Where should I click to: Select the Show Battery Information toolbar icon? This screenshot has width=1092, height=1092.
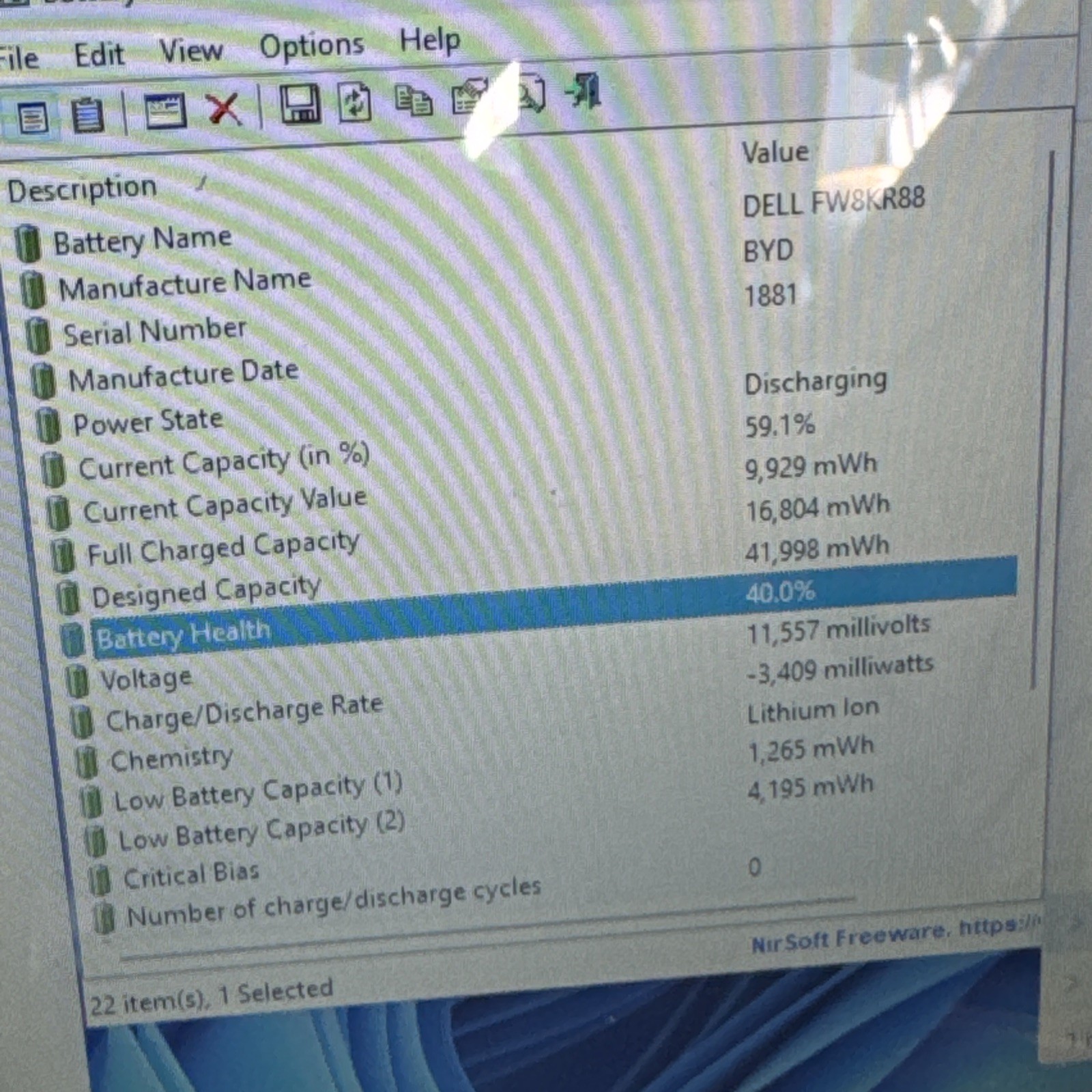(x=33, y=119)
